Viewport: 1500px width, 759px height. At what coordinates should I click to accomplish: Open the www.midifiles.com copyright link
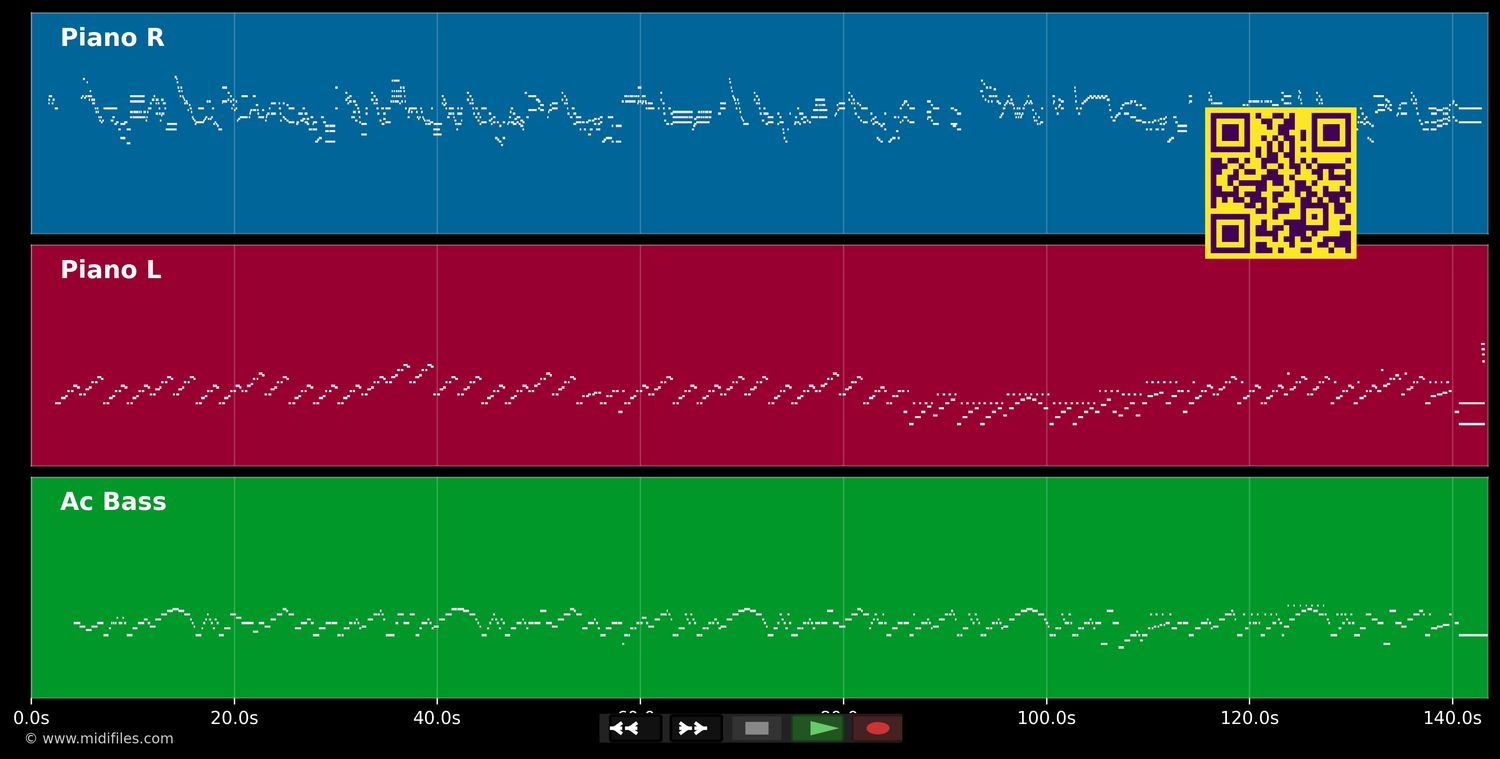(x=98, y=739)
